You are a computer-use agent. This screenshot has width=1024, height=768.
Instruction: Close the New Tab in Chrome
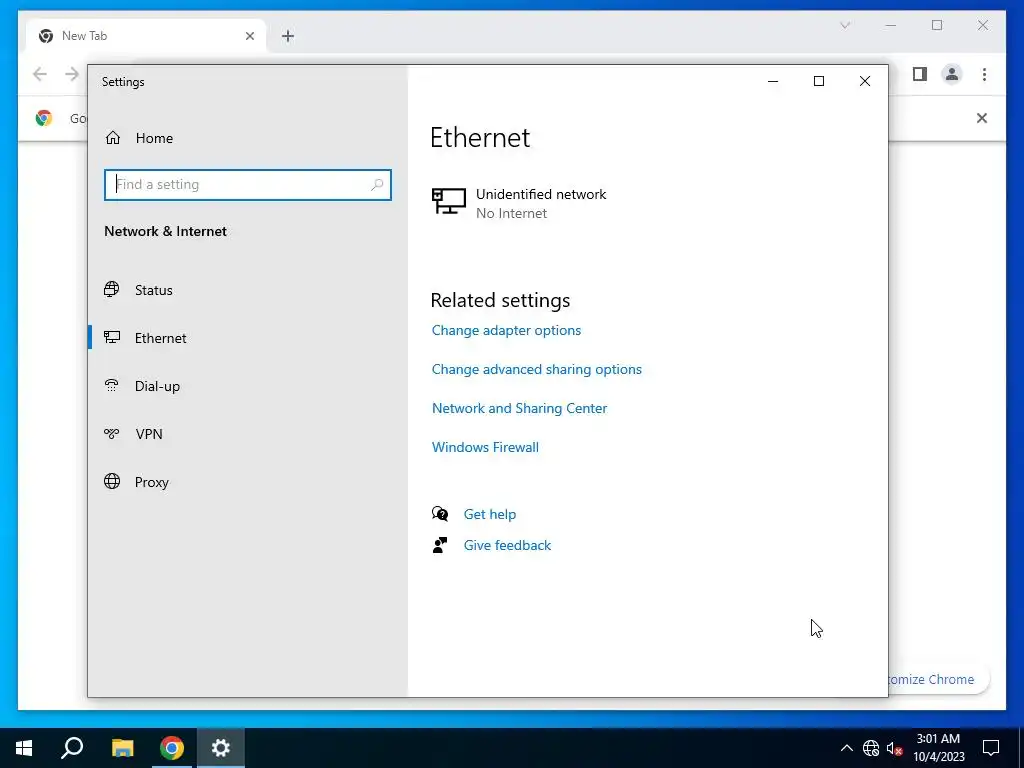pos(249,36)
